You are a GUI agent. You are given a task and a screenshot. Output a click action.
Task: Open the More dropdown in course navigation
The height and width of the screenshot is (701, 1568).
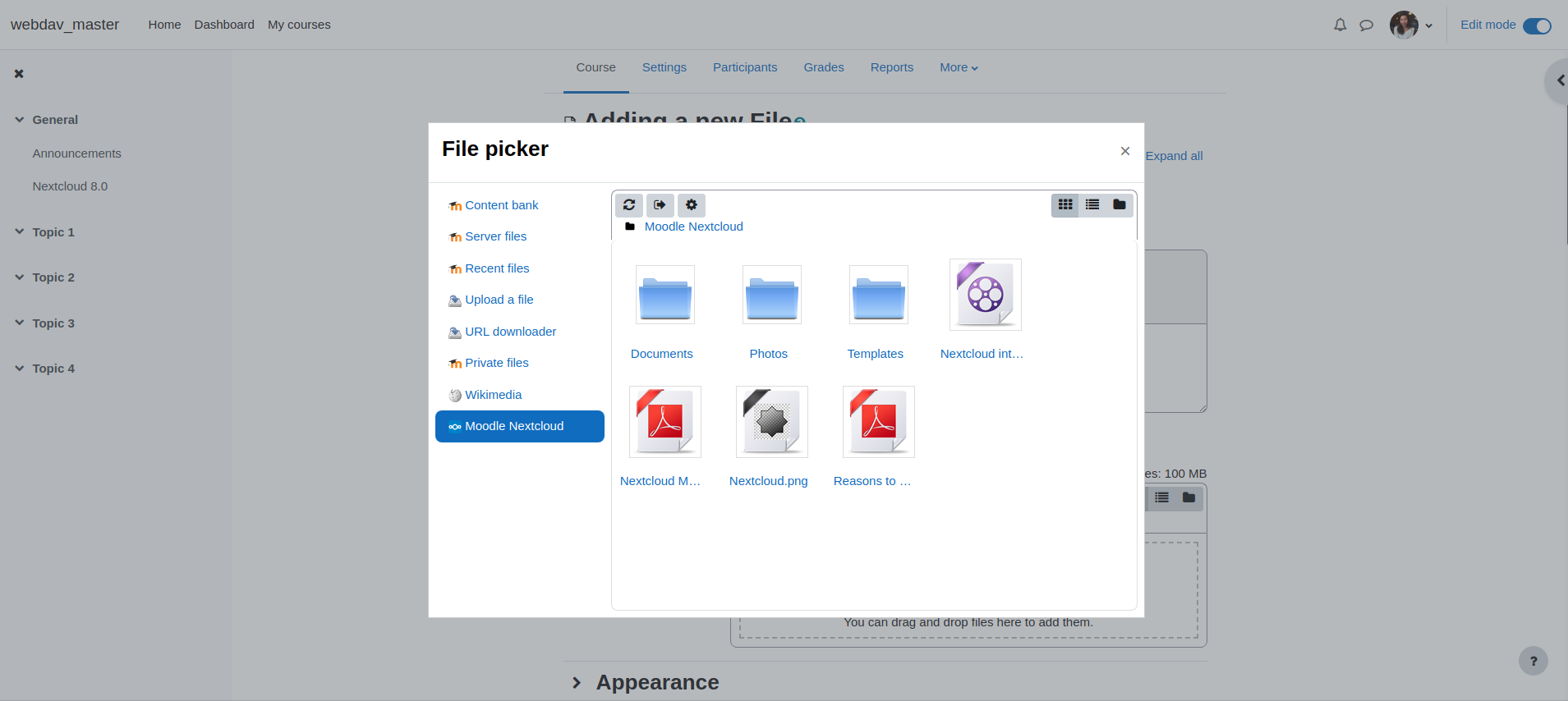(959, 67)
